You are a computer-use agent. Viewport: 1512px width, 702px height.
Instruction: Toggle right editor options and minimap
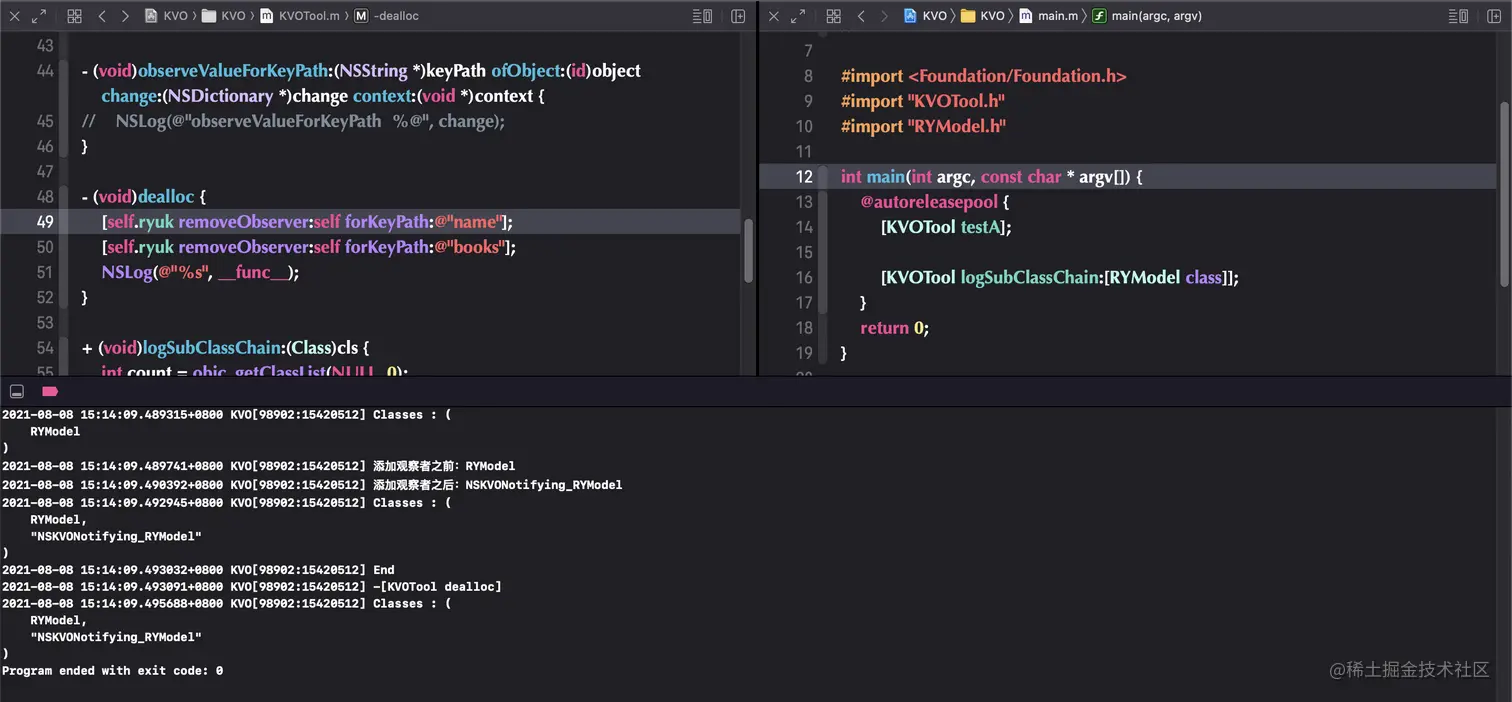[x=1459, y=16]
